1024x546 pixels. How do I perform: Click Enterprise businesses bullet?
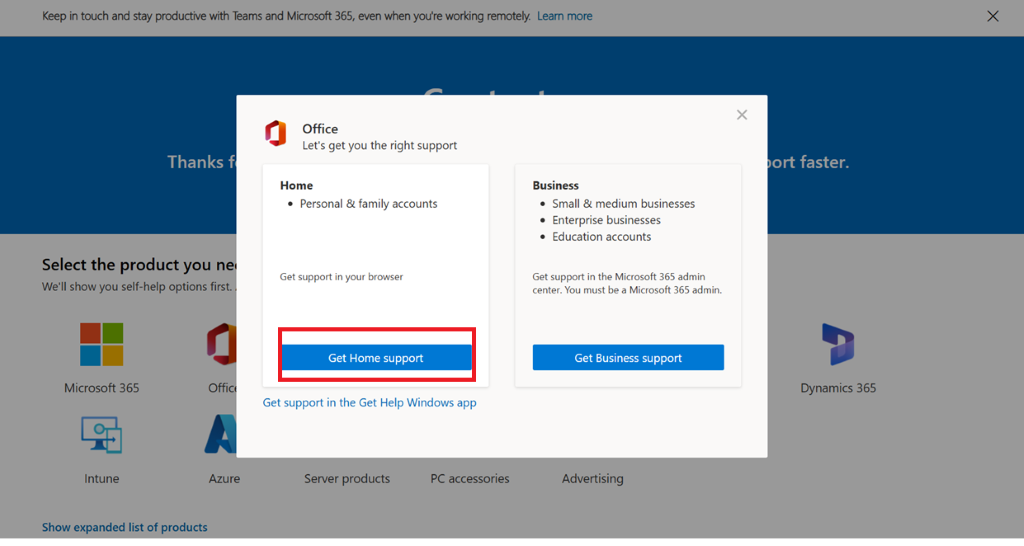click(606, 220)
